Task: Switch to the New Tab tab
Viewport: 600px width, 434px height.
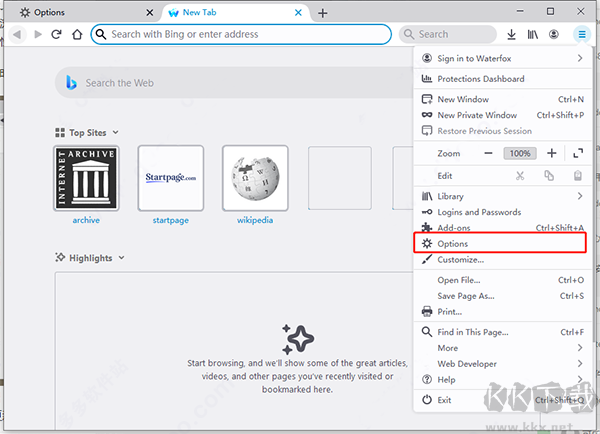Action: tap(237, 13)
